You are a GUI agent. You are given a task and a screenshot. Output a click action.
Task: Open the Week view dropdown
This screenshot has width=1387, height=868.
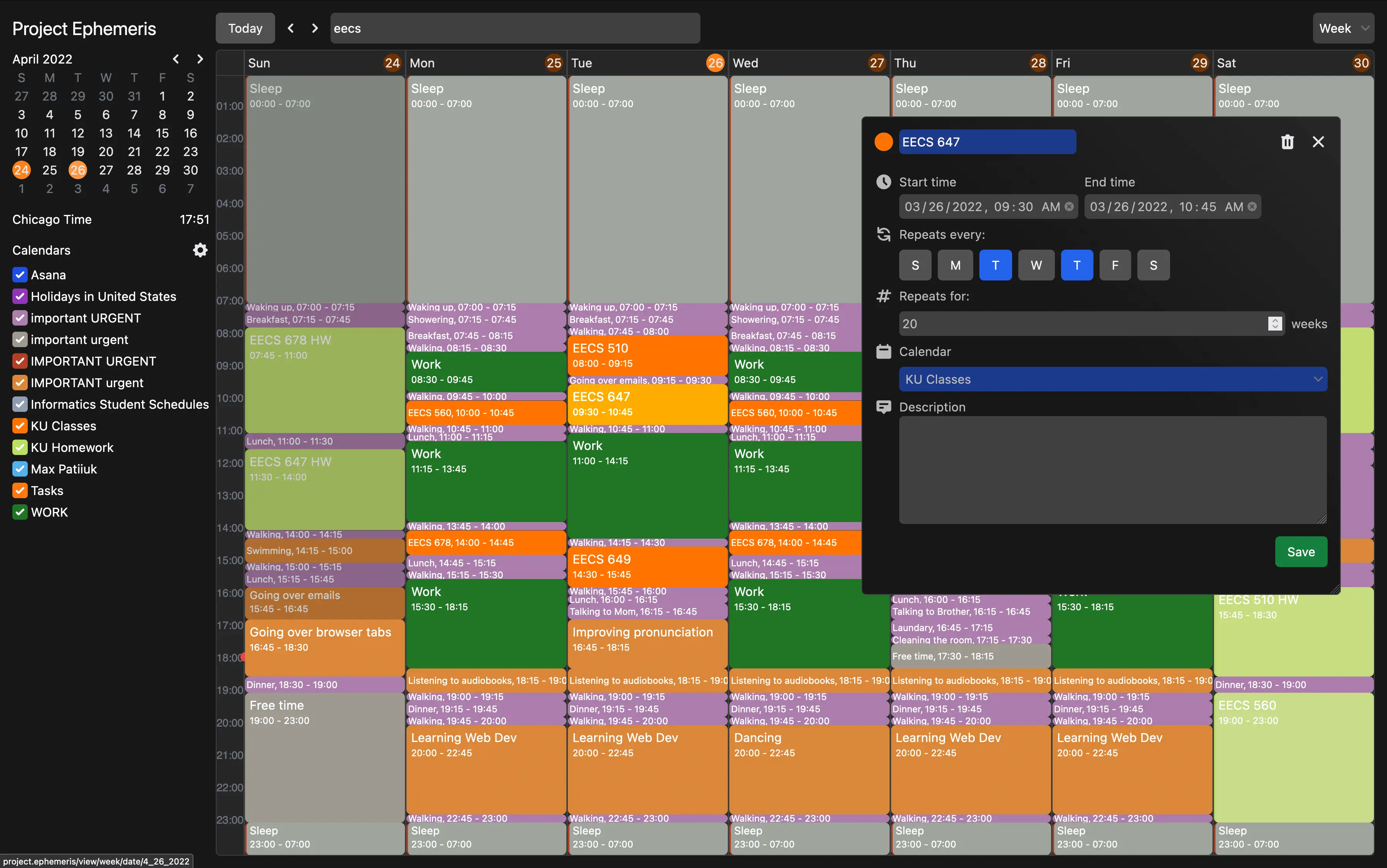1343,28
